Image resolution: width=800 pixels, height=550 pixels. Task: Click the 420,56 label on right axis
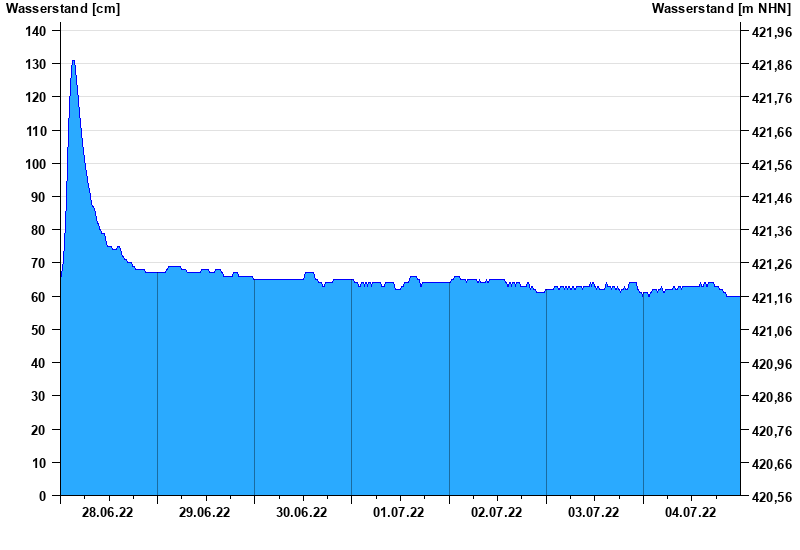[771, 497]
